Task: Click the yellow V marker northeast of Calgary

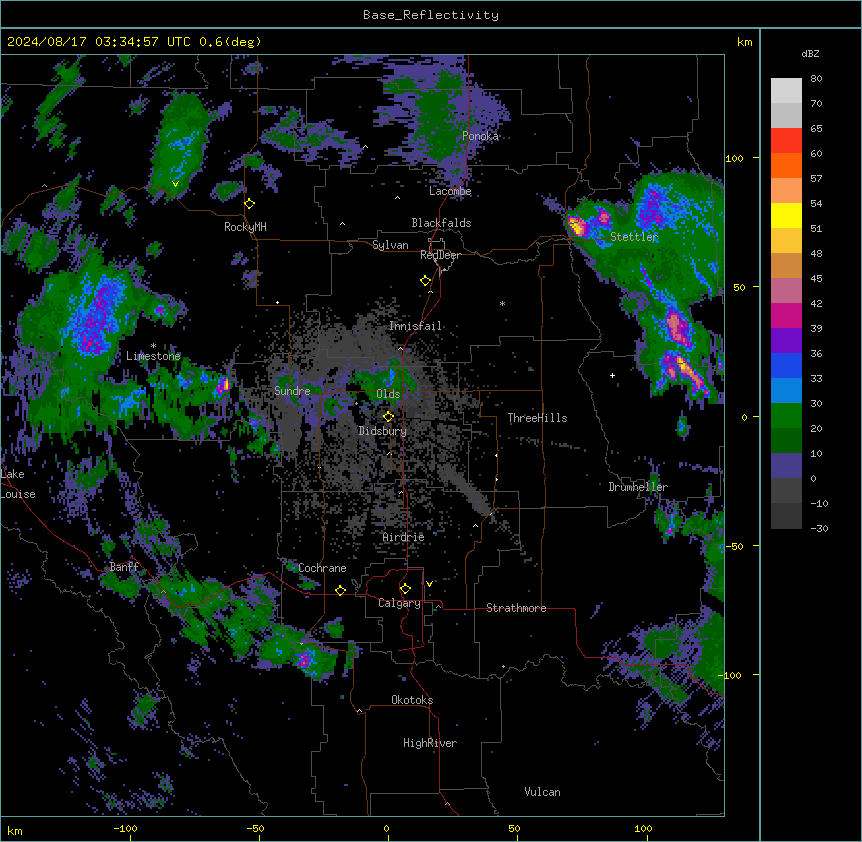Action: click(x=429, y=584)
